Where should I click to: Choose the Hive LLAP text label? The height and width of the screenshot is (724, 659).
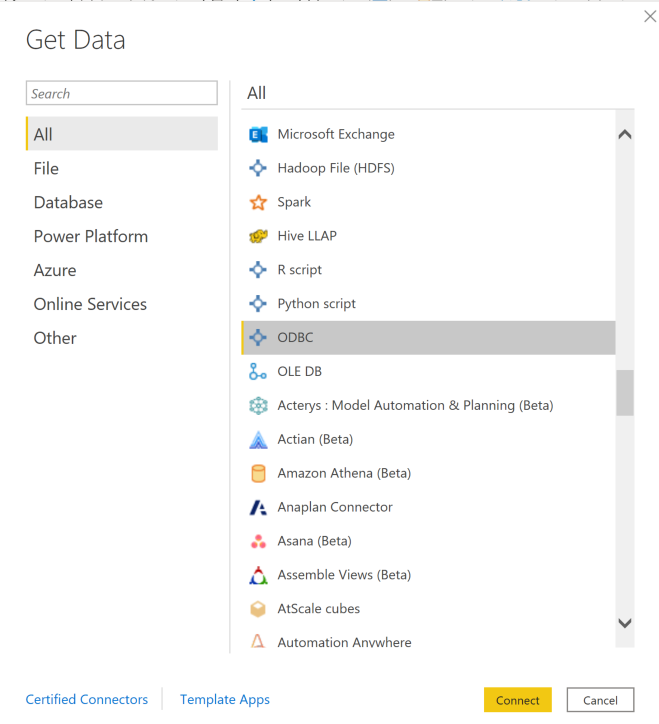pos(307,236)
